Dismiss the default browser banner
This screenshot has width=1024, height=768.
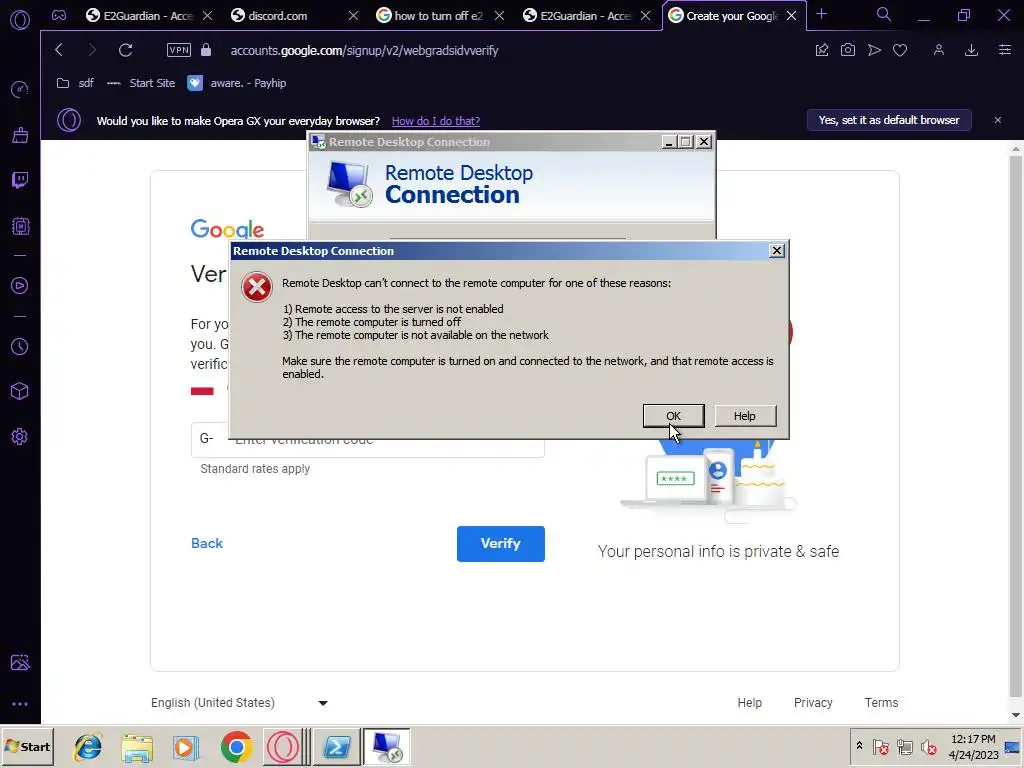coord(997,120)
